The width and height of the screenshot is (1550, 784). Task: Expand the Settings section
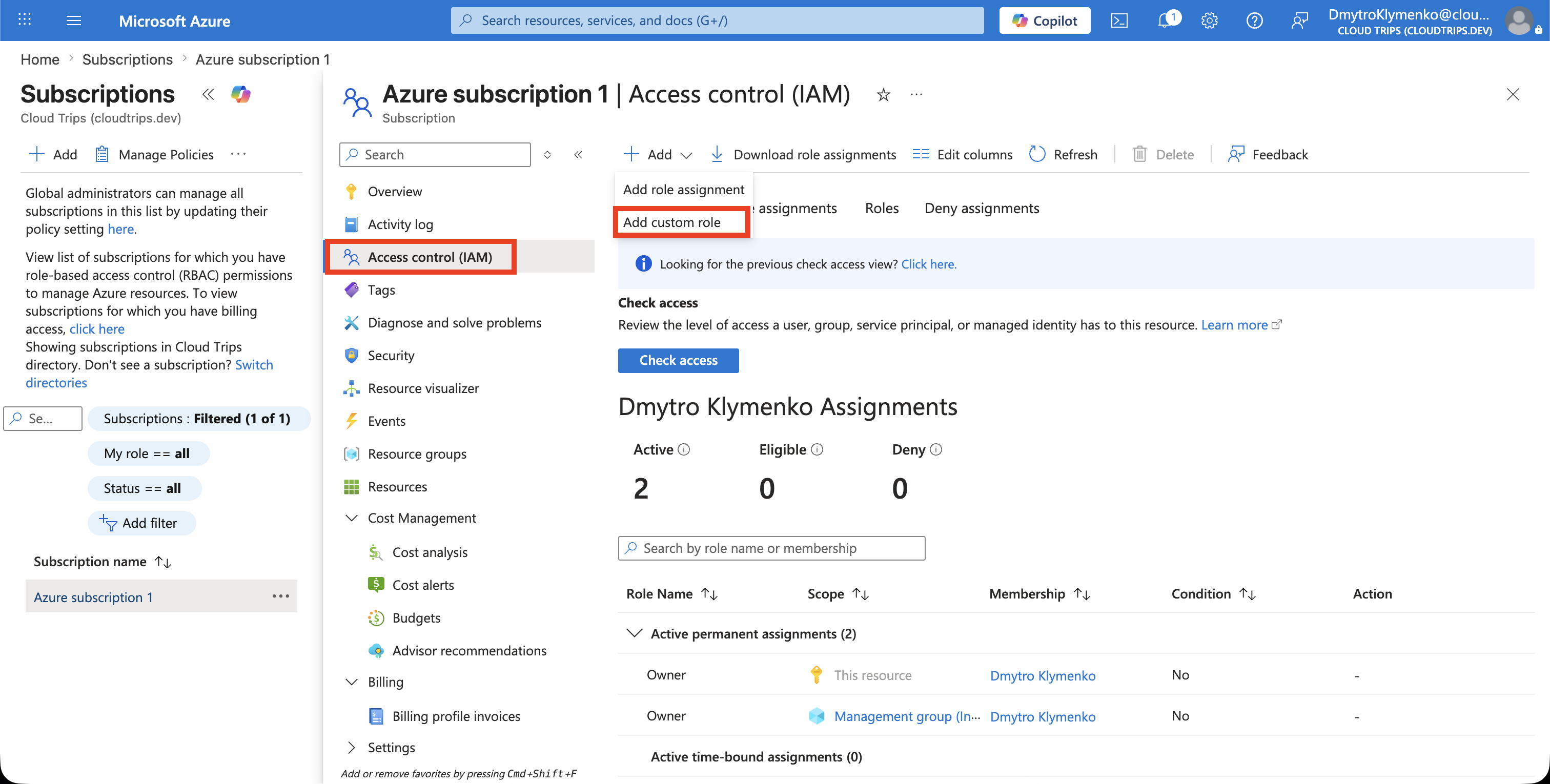coord(352,747)
